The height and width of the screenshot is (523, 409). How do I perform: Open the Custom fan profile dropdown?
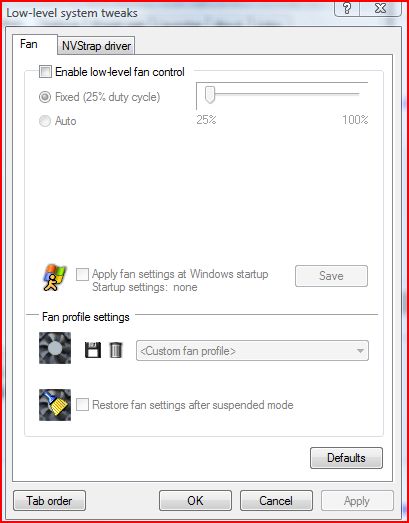click(252, 351)
